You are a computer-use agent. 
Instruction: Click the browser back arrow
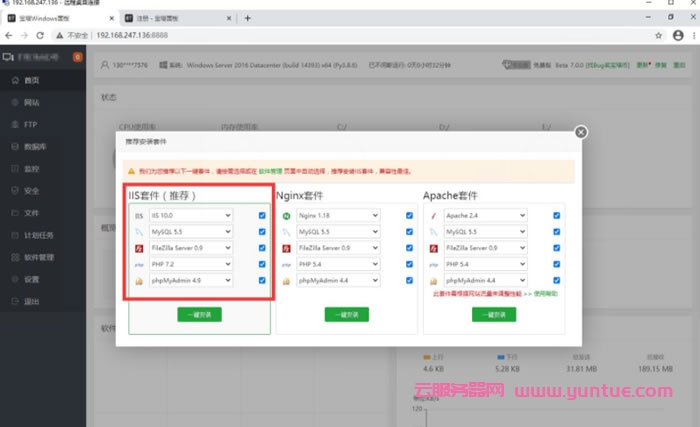click(10, 34)
